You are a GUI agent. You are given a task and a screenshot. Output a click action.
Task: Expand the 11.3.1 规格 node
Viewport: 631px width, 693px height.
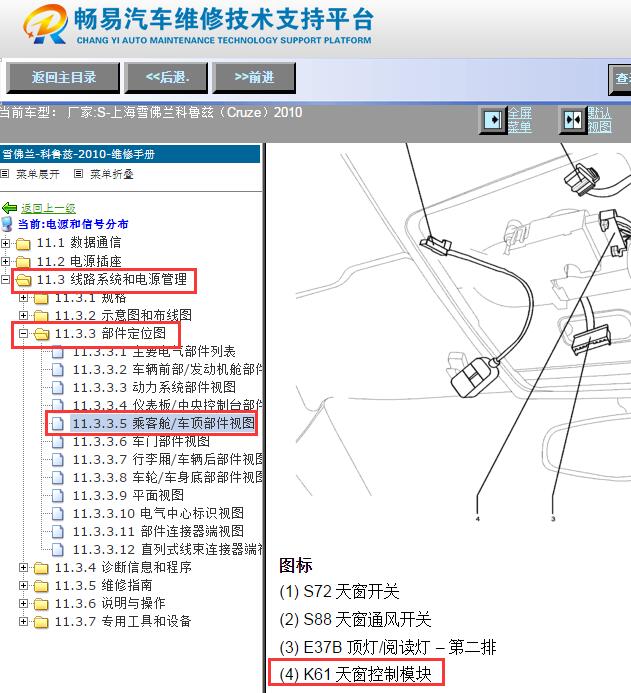[x=23, y=297]
